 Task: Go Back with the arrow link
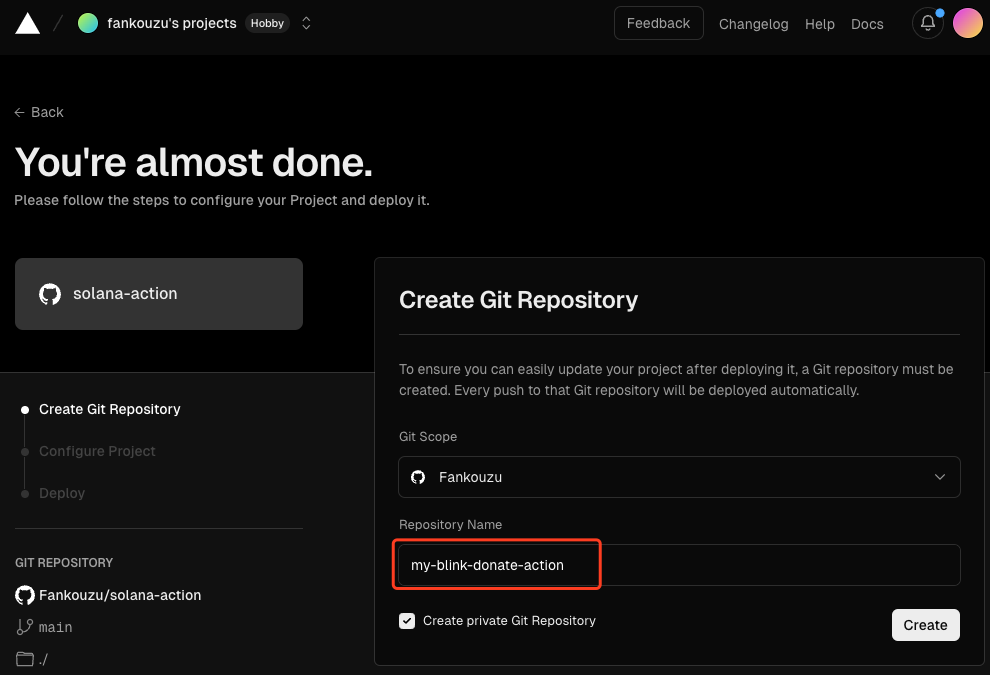tap(39, 112)
